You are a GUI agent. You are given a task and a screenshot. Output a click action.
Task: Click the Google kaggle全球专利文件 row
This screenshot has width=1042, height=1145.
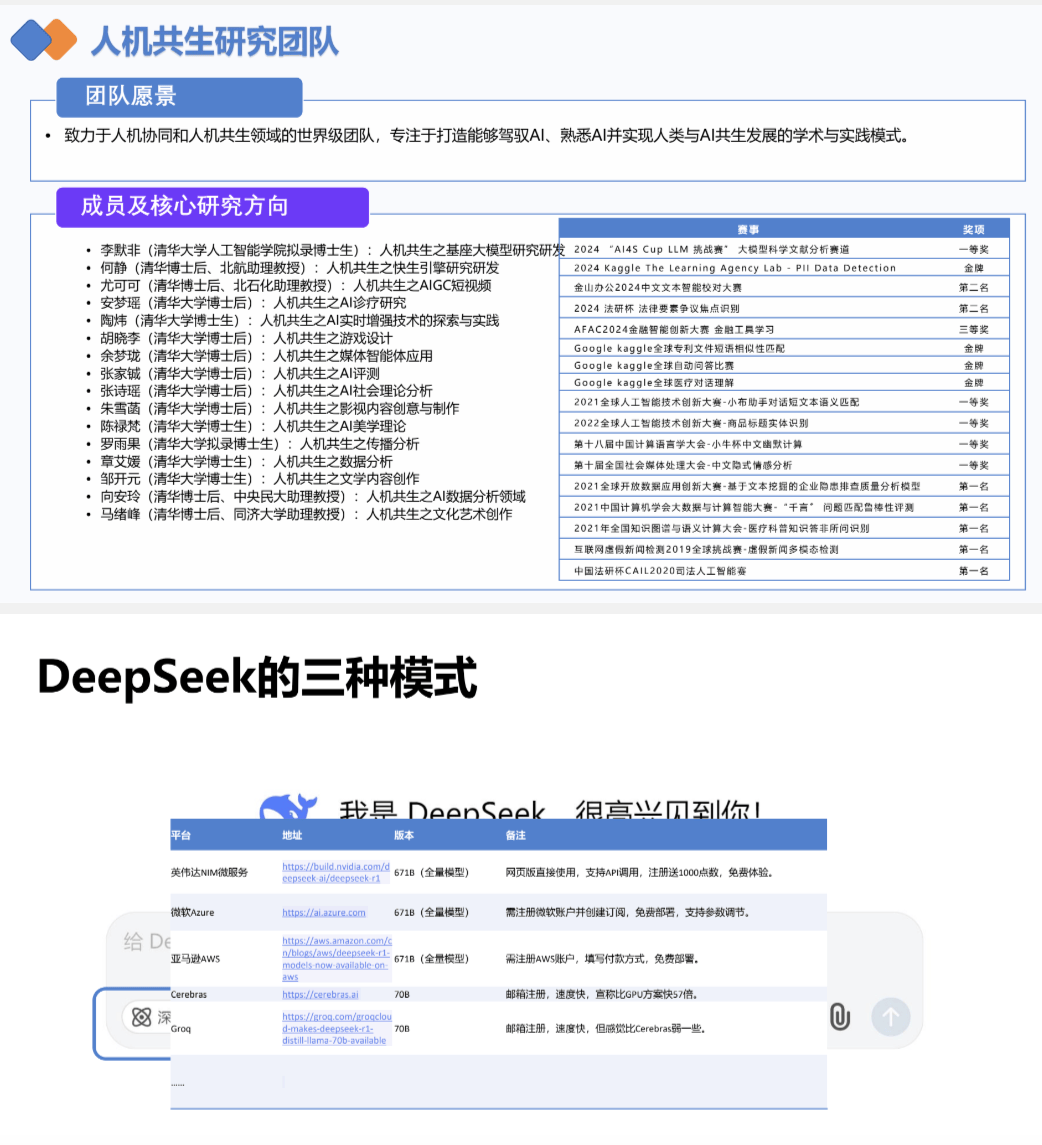(784, 348)
